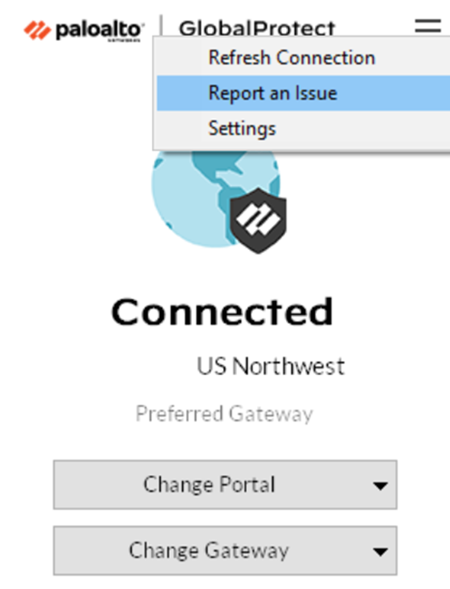The width and height of the screenshot is (450, 589).
Task: Click the Preferred Gateway label
Action: [x=224, y=414]
